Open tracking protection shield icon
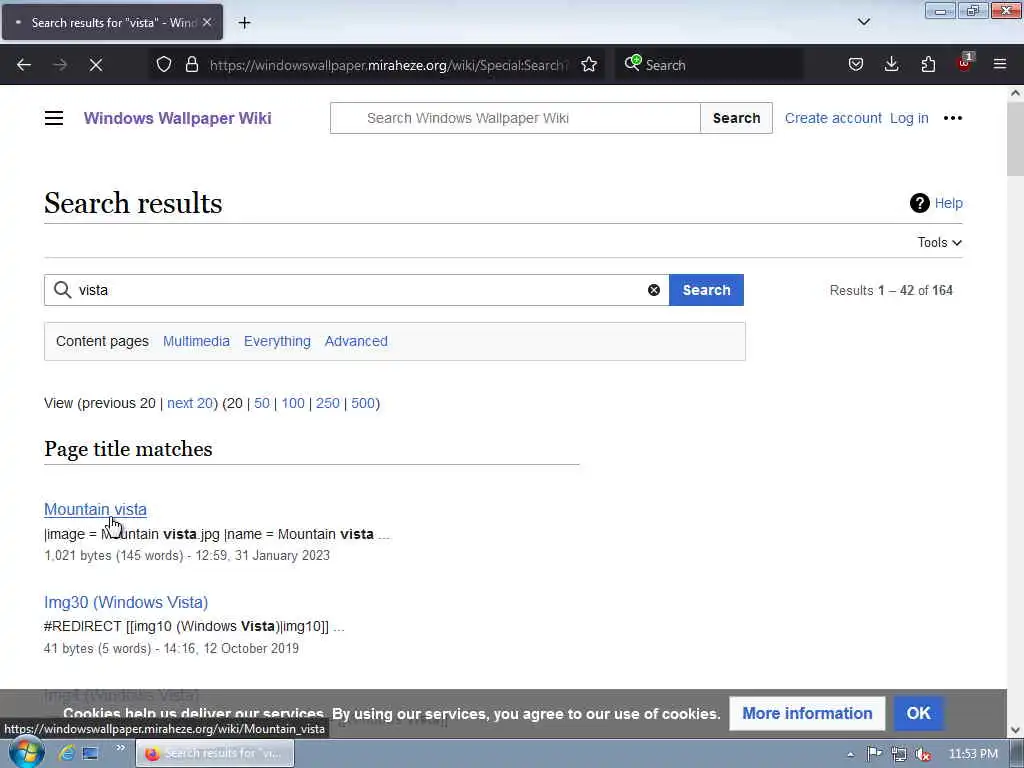This screenshot has height=768, width=1024. [x=164, y=65]
